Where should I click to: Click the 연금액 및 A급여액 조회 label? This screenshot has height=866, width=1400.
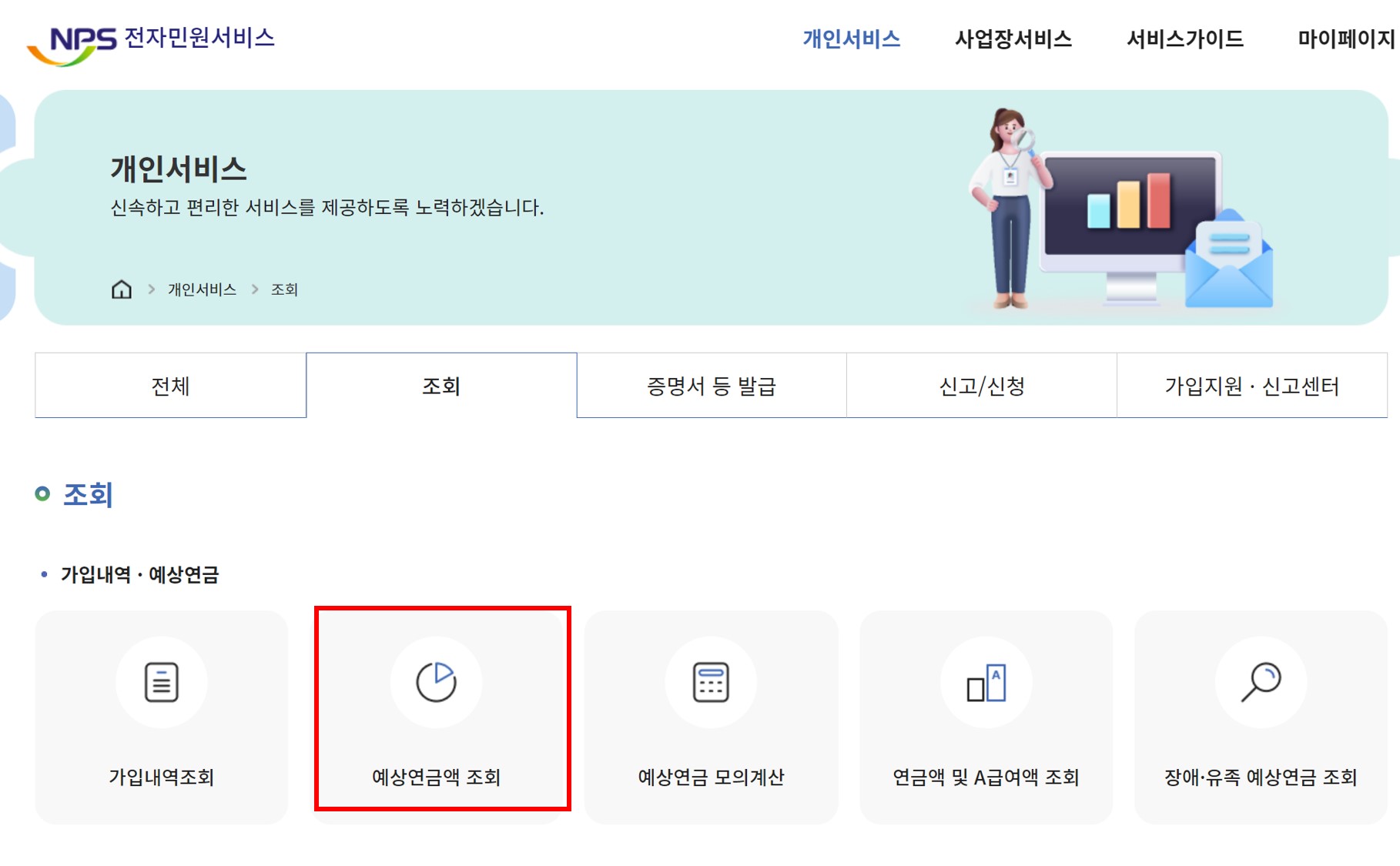point(986,777)
